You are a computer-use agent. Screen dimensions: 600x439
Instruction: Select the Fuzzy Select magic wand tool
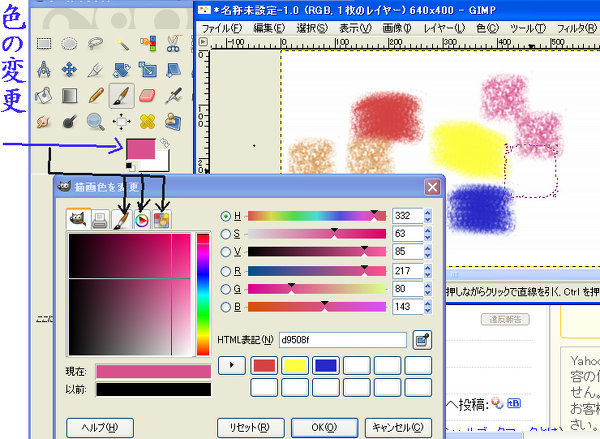(x=122, y=43)
